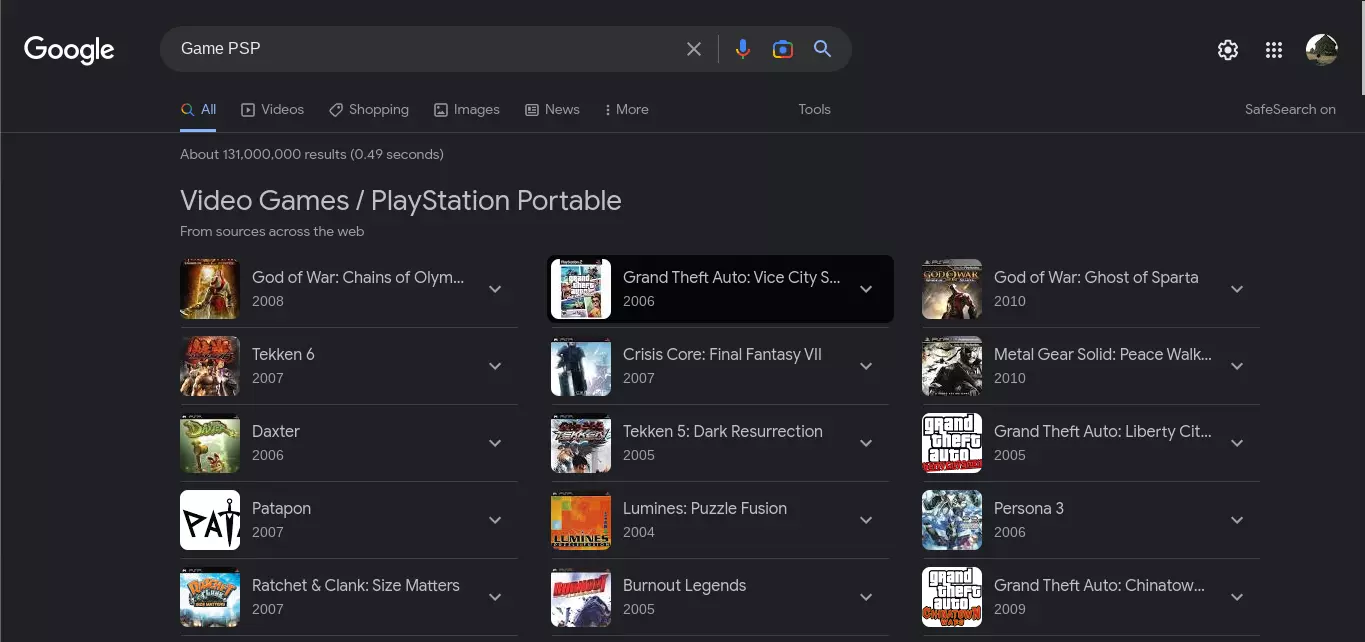Click the Tekken 6 game title
This screenshot has width=1365, height=642.
[x=284, y=354]
